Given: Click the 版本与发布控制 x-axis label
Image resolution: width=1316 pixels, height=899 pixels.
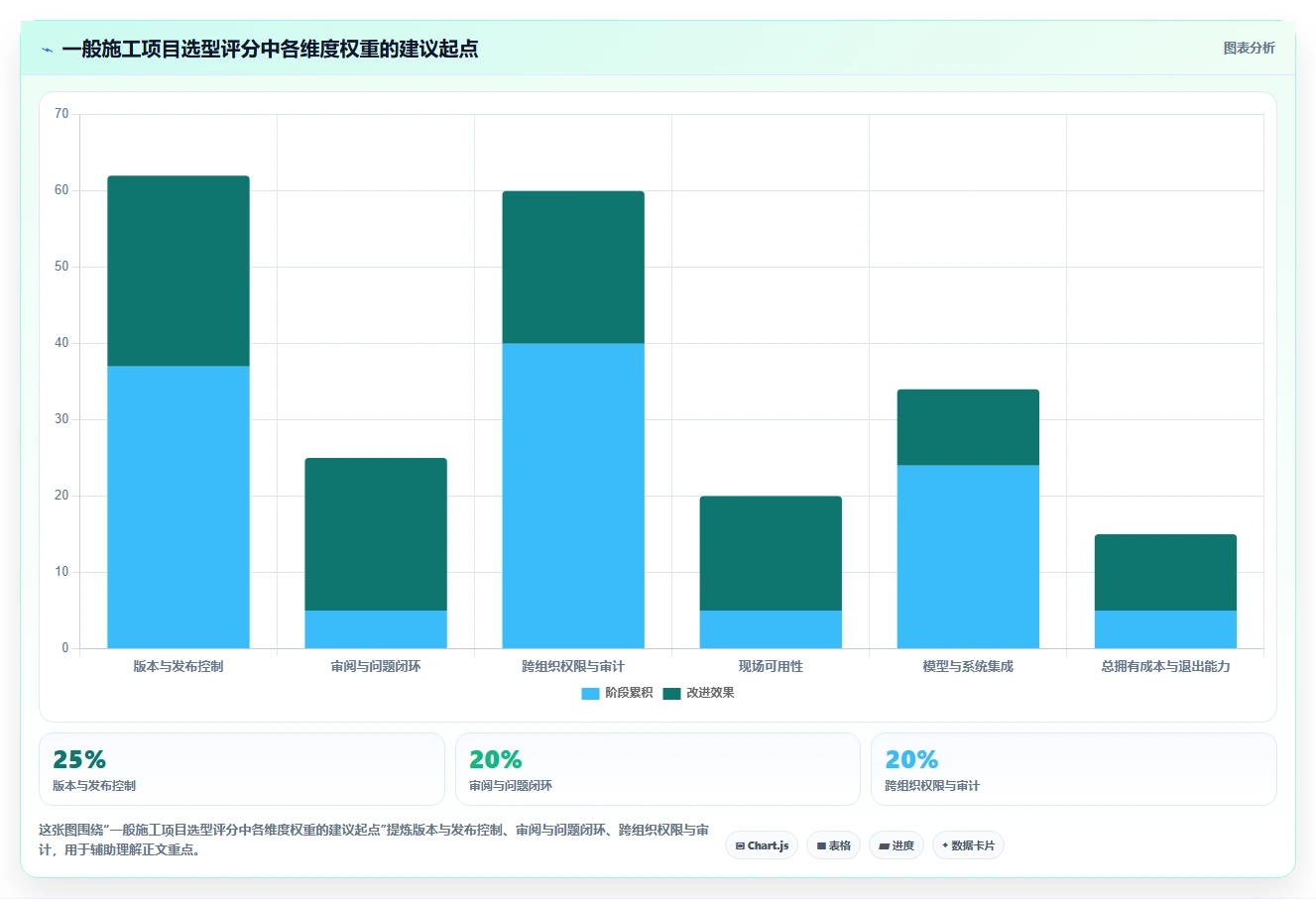Looking at the screenshot, I should coord(179,666).
